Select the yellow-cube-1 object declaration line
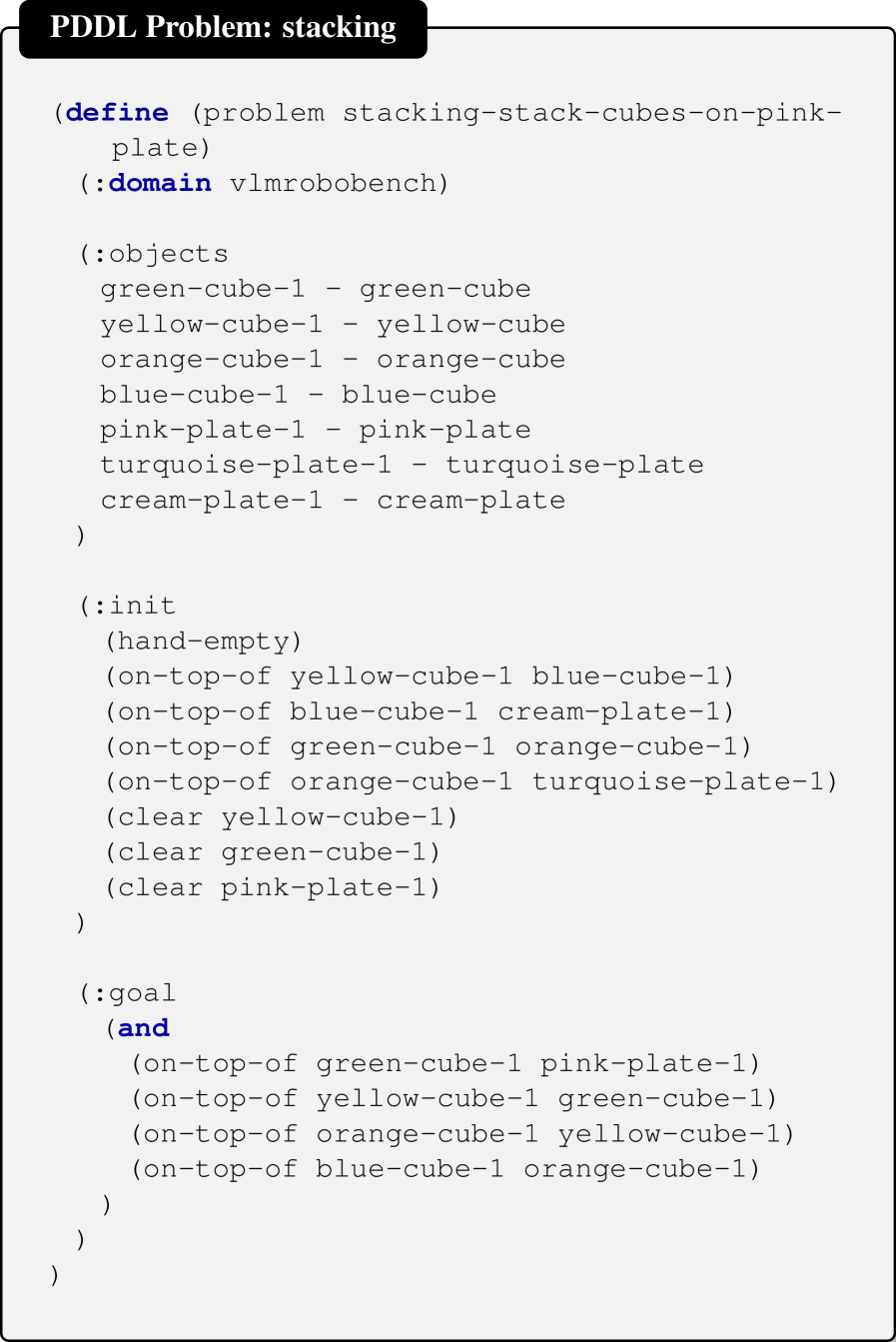This screenshot has height=1342, width=896. (x=333, y=325)
